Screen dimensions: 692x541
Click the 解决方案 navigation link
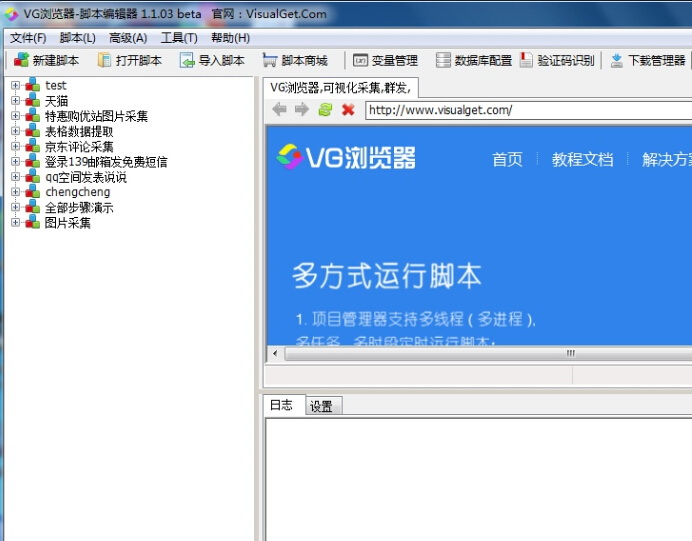click(667, 159)
